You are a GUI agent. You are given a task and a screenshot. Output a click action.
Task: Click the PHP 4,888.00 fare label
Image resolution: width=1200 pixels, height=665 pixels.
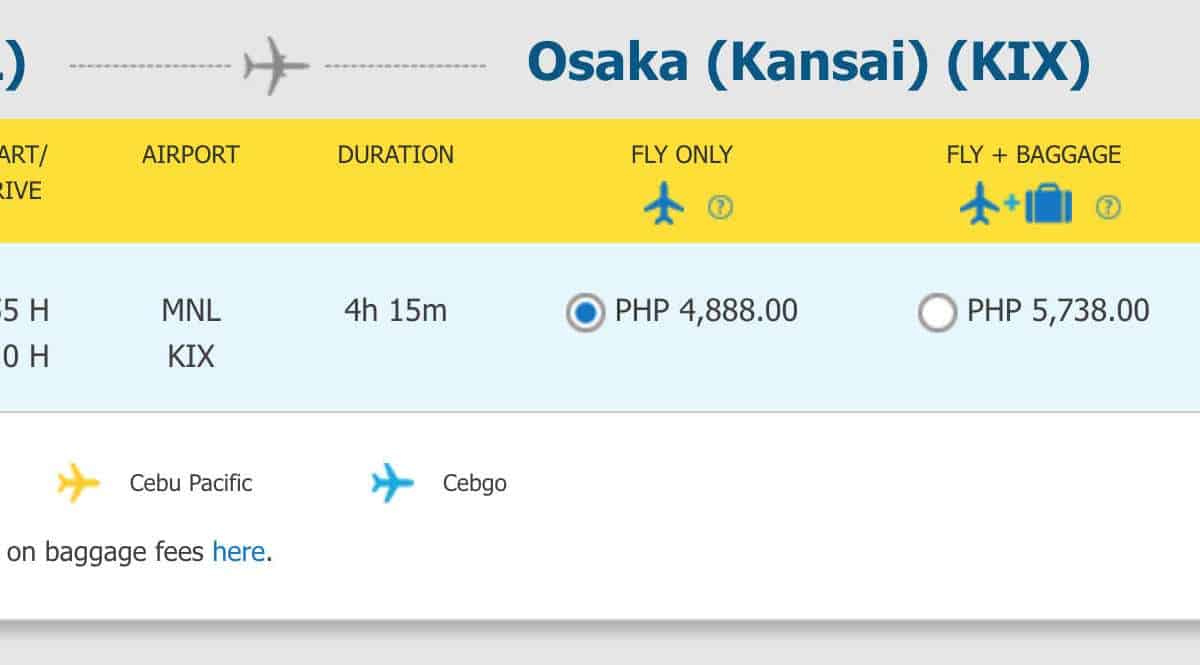pos(706,311)
